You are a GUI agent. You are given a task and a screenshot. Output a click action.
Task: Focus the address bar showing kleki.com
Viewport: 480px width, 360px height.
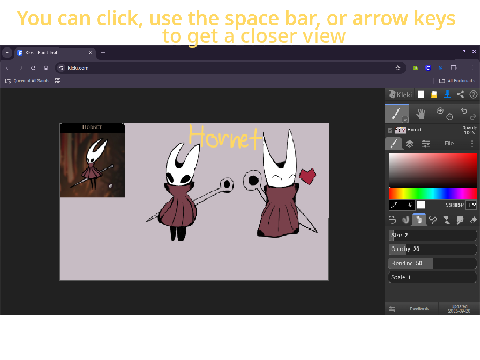point(230,68)
